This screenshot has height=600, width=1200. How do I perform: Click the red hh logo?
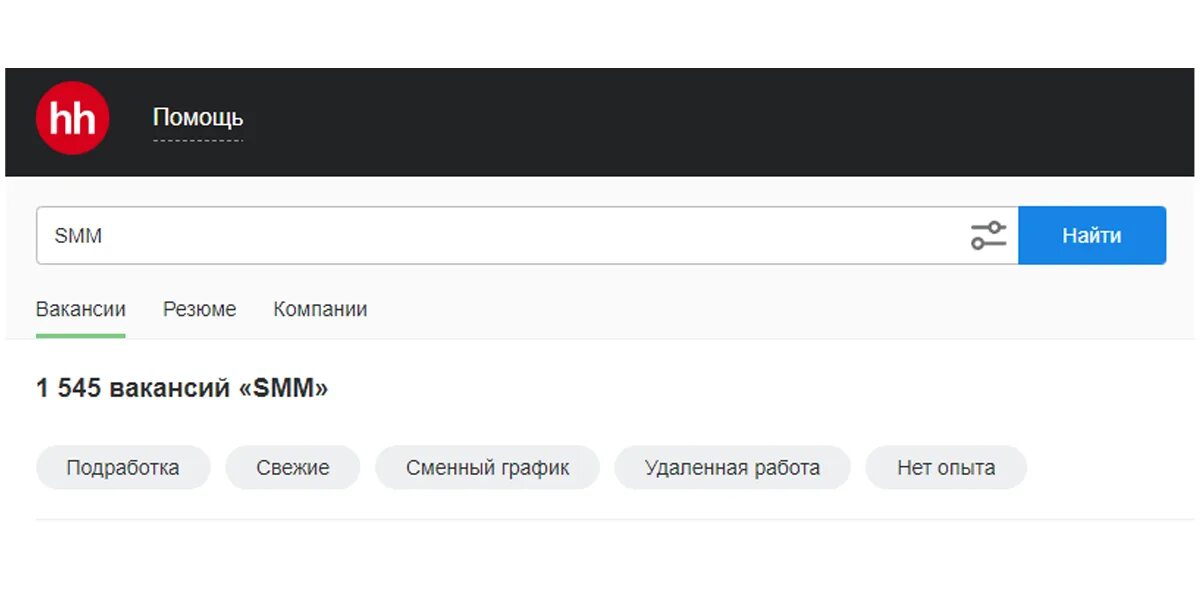pos(72,118)
